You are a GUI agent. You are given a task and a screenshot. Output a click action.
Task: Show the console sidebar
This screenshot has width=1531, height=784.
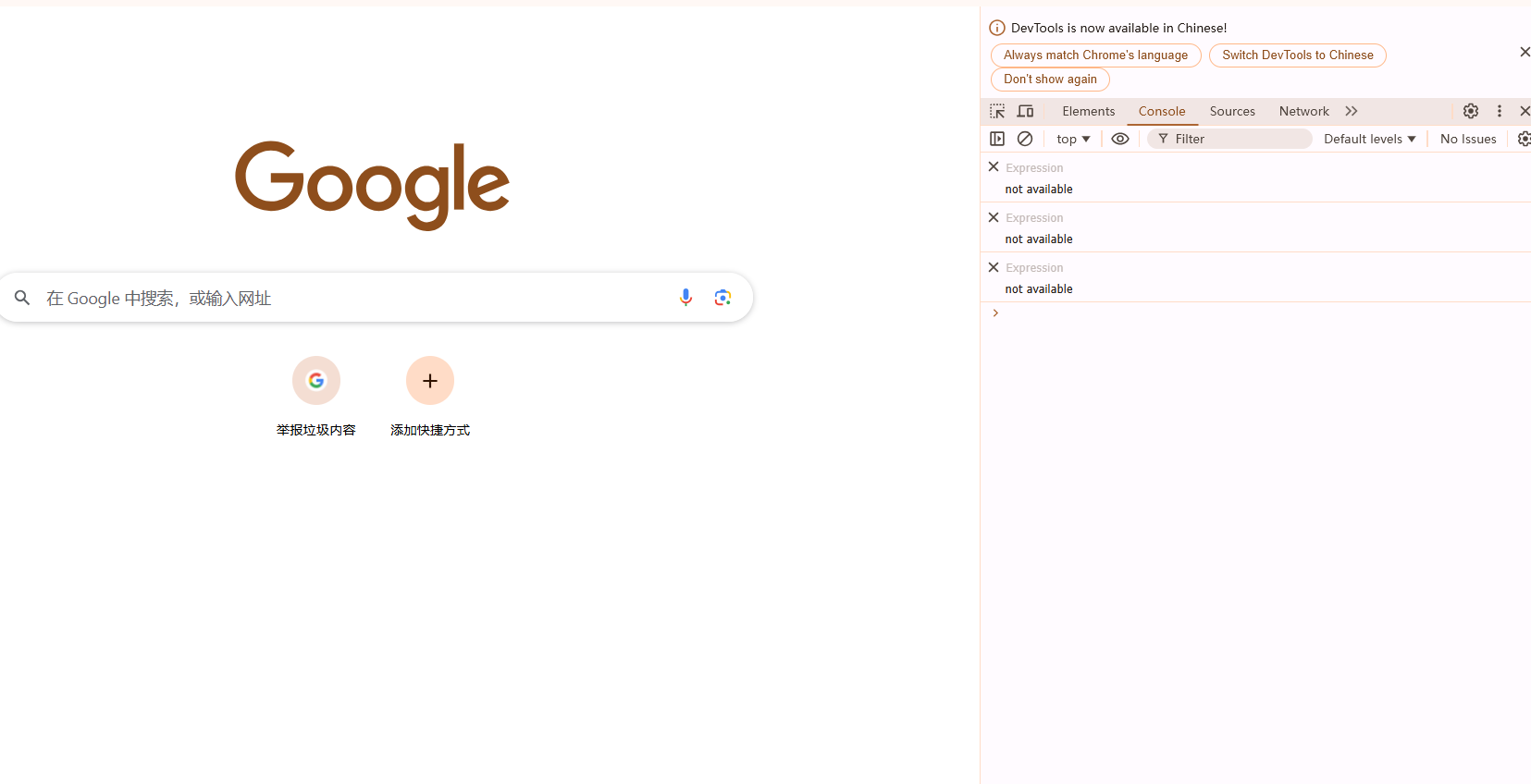[997, 139]
